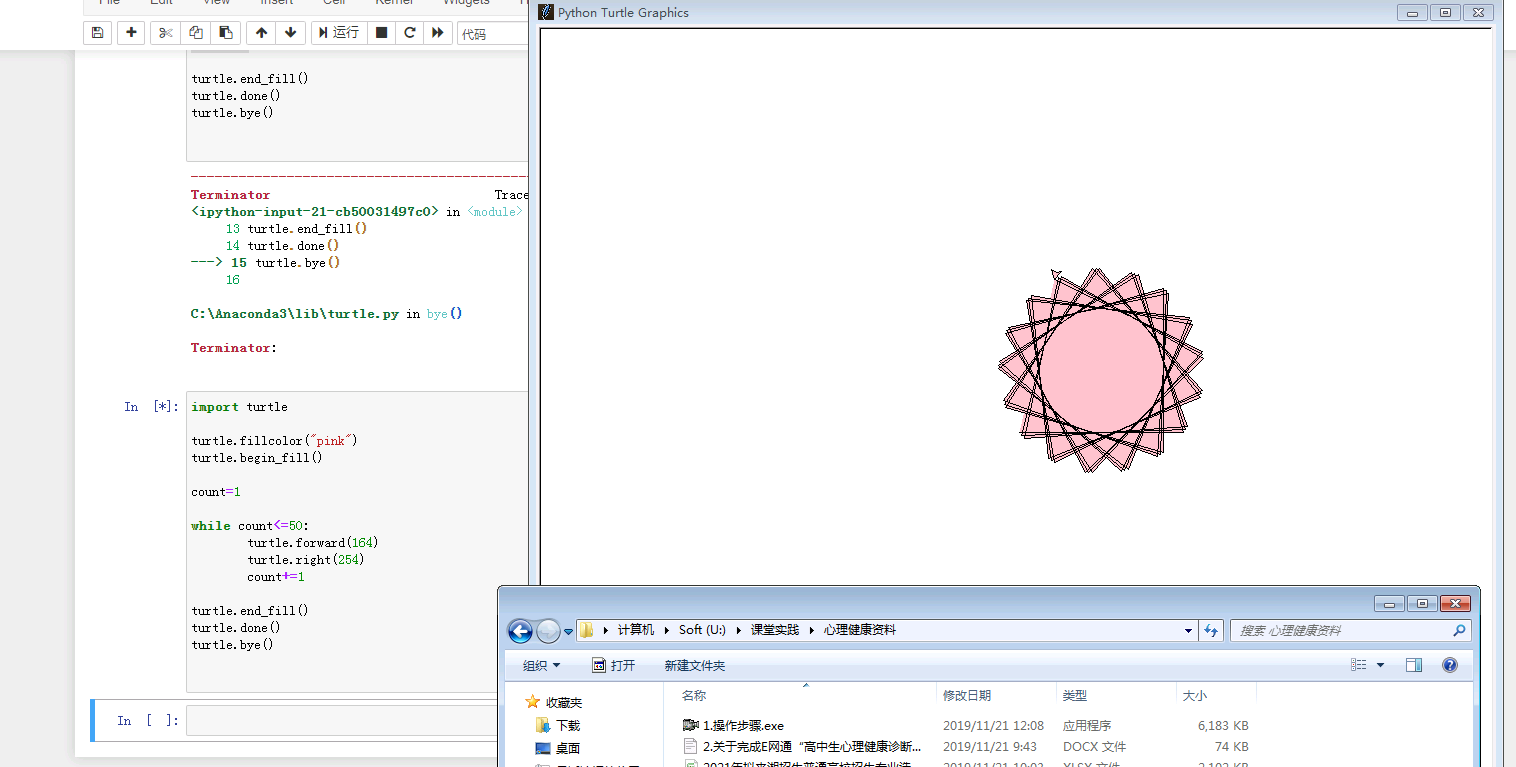Paste cells using the clipboard icon
Screen dimensions: 1516x767
pyautogui.click(x=225, y=33)
